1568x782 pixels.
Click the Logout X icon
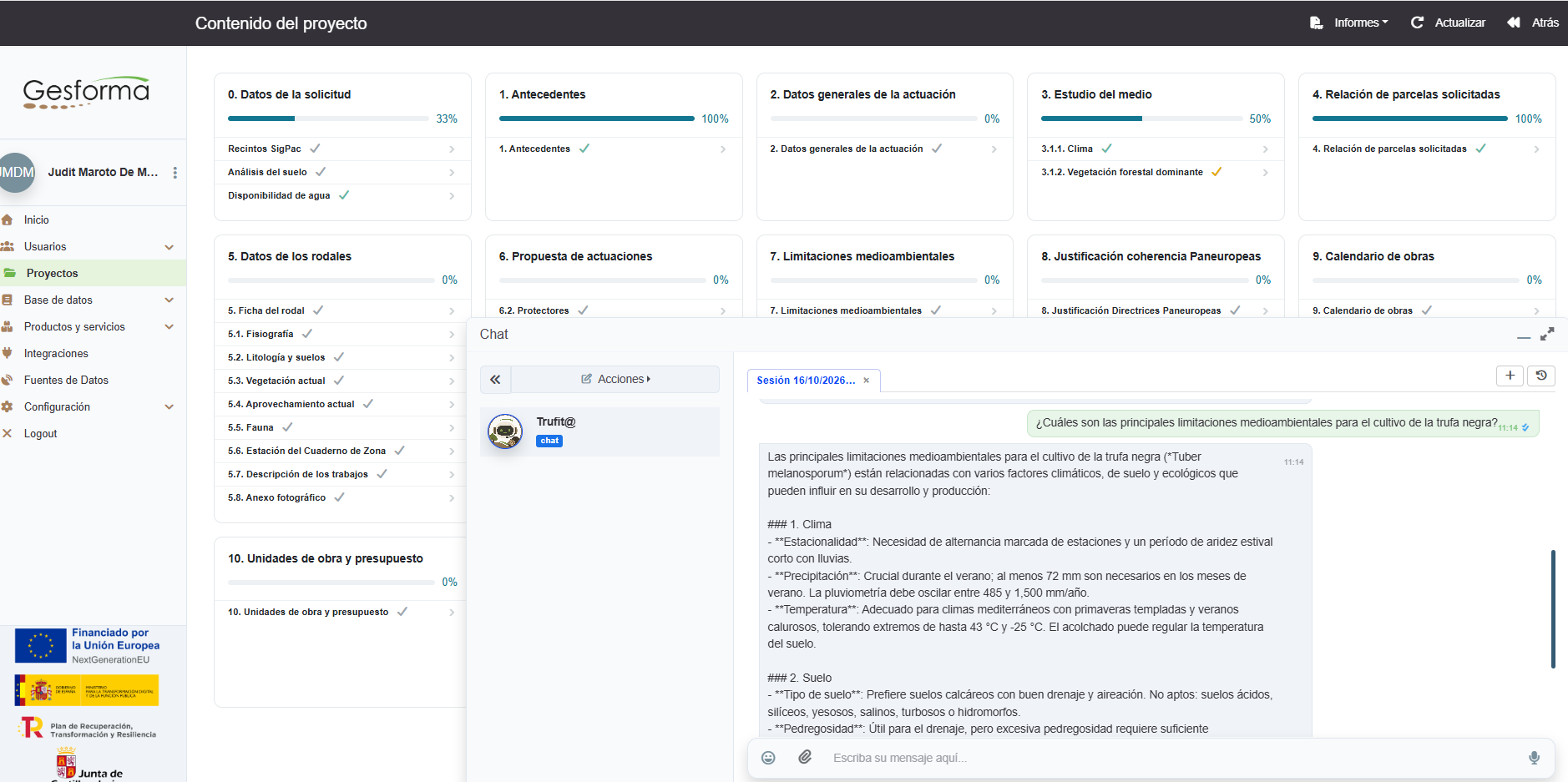[8, 433]
